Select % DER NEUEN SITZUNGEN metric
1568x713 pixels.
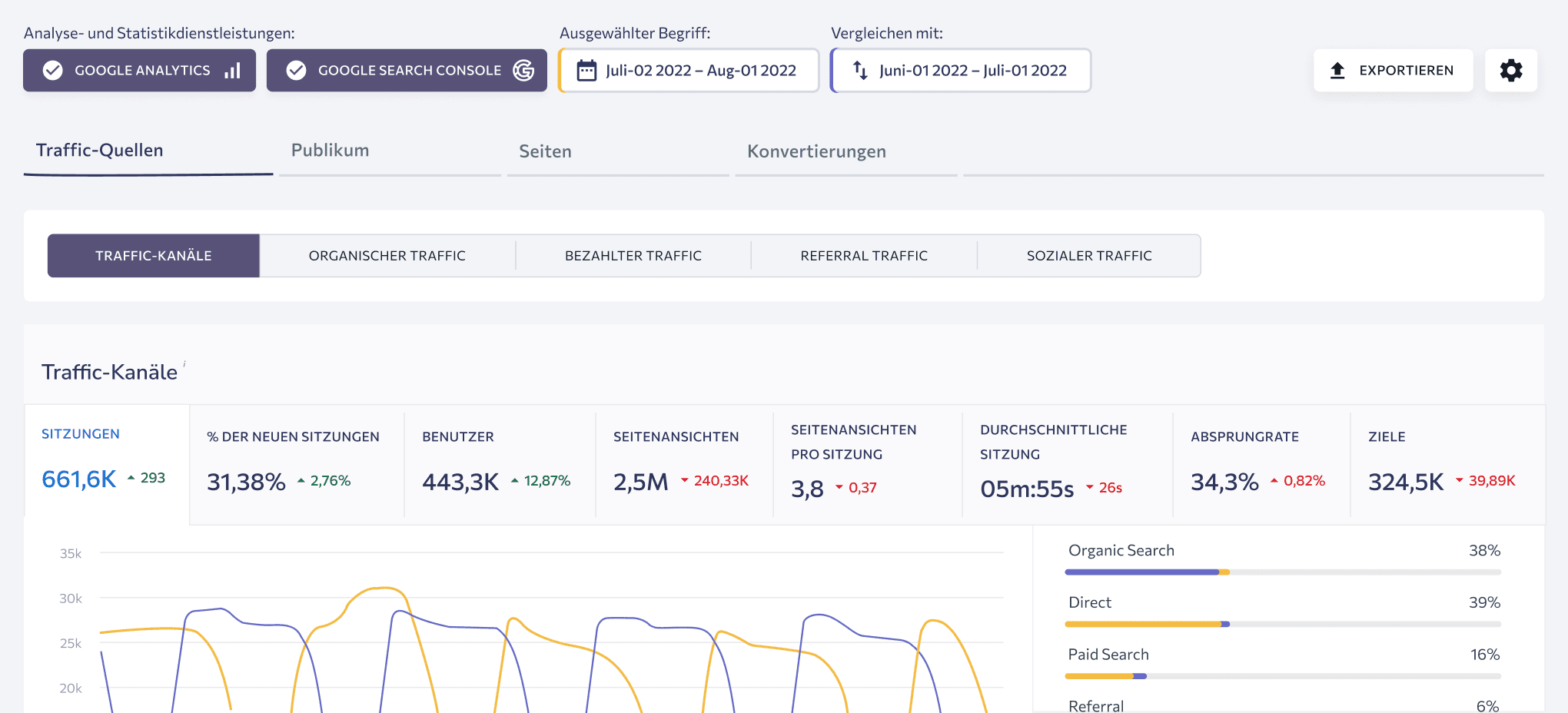[297, 465]
